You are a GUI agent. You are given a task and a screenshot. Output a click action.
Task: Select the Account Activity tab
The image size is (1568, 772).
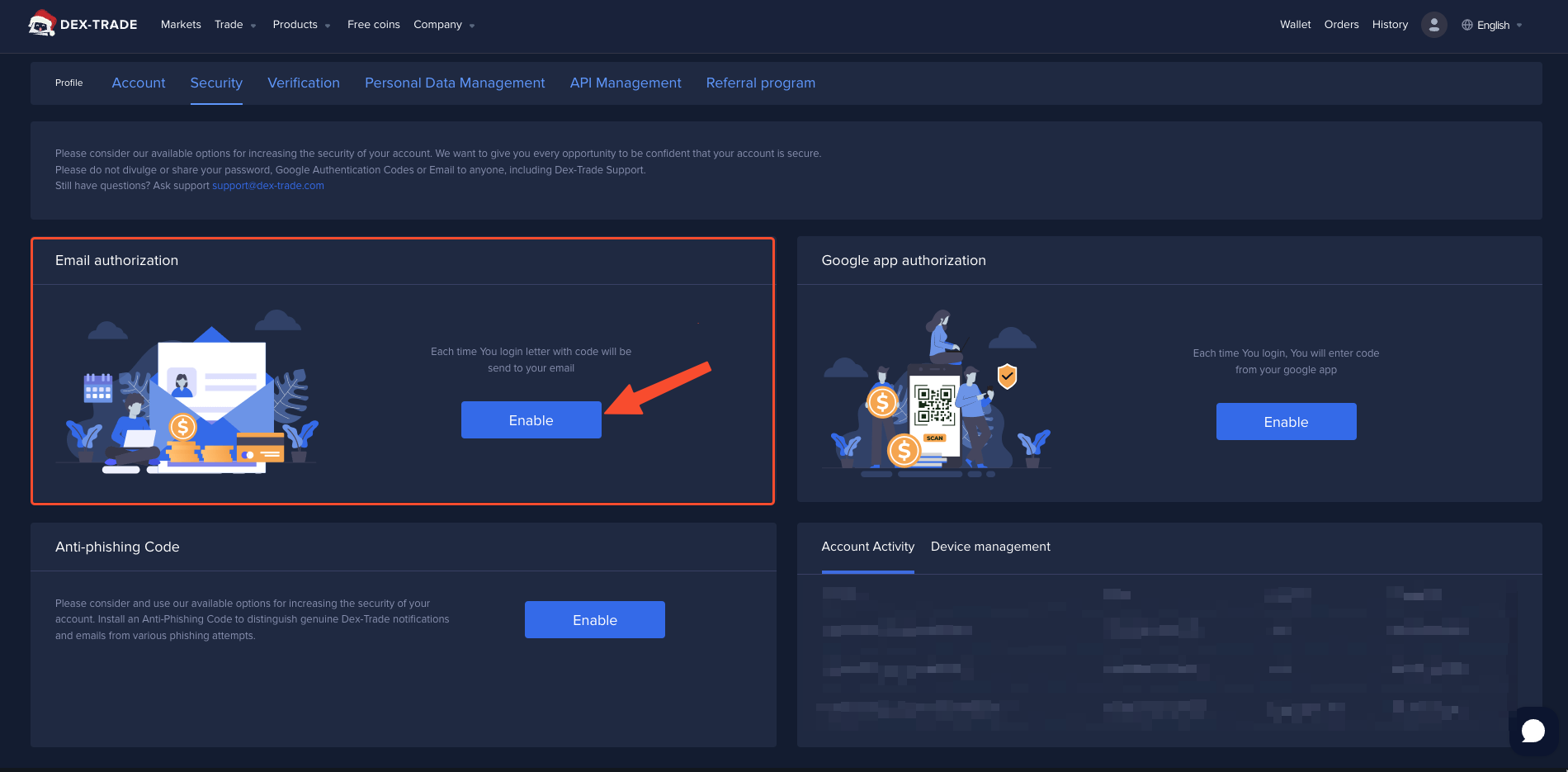pyautogui.click(x=868, y=547)
